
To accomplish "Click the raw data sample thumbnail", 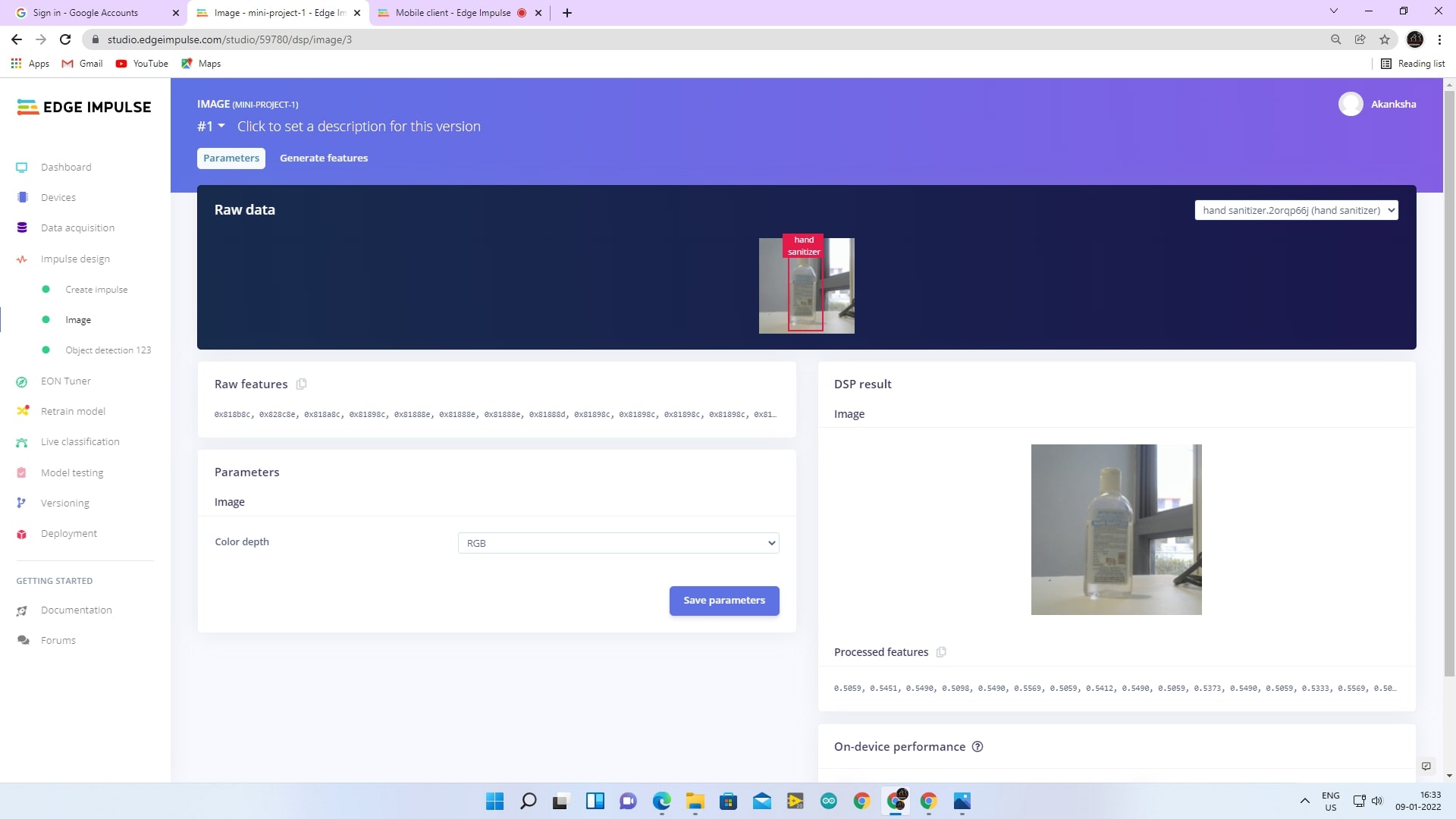I will tap(807, 286).
